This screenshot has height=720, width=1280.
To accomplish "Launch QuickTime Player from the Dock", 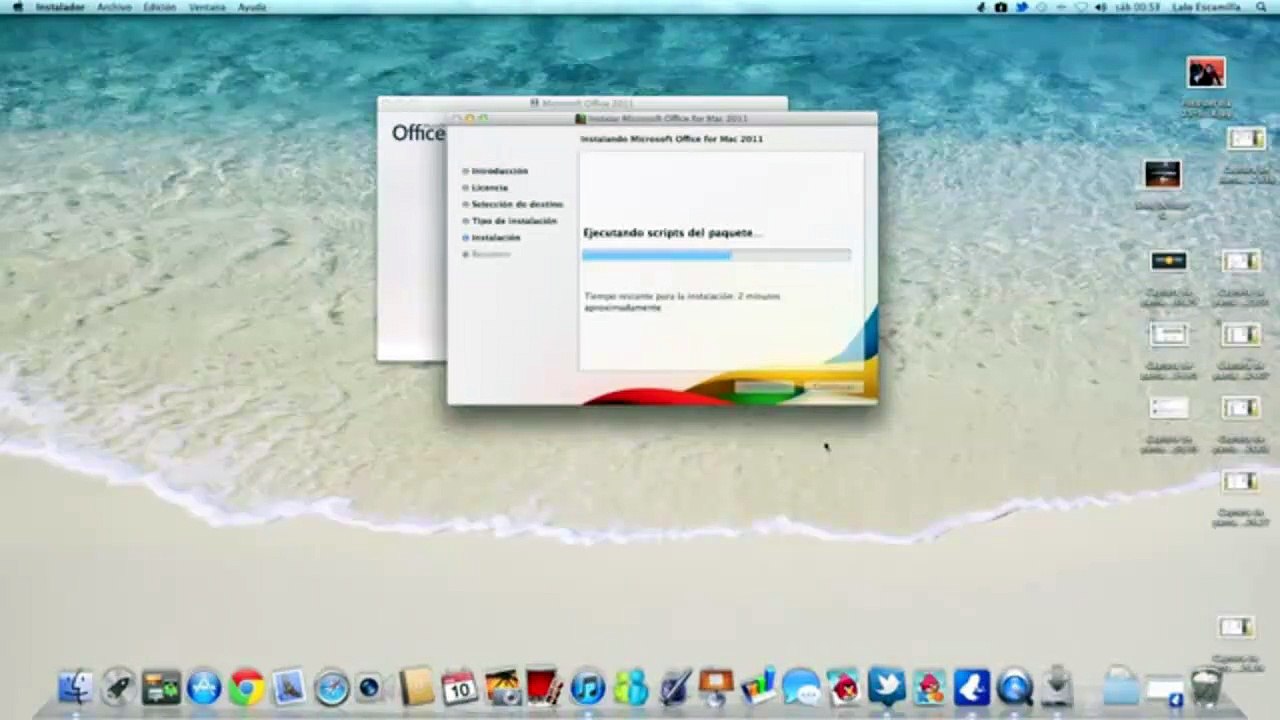I will coord(1014,687).
